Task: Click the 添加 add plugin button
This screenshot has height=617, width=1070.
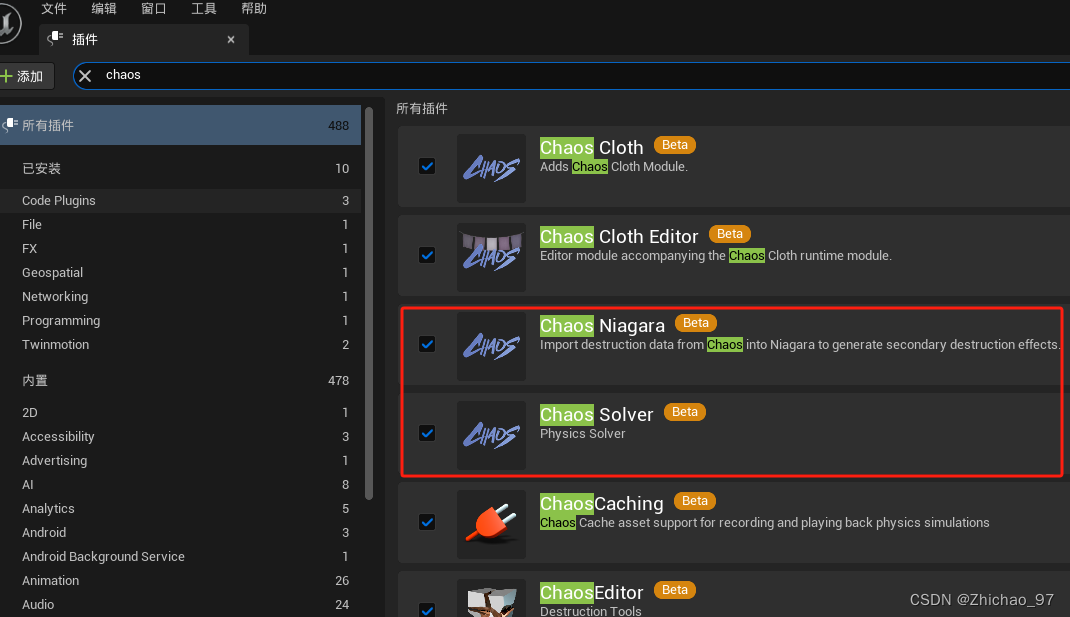Action: 26,76
